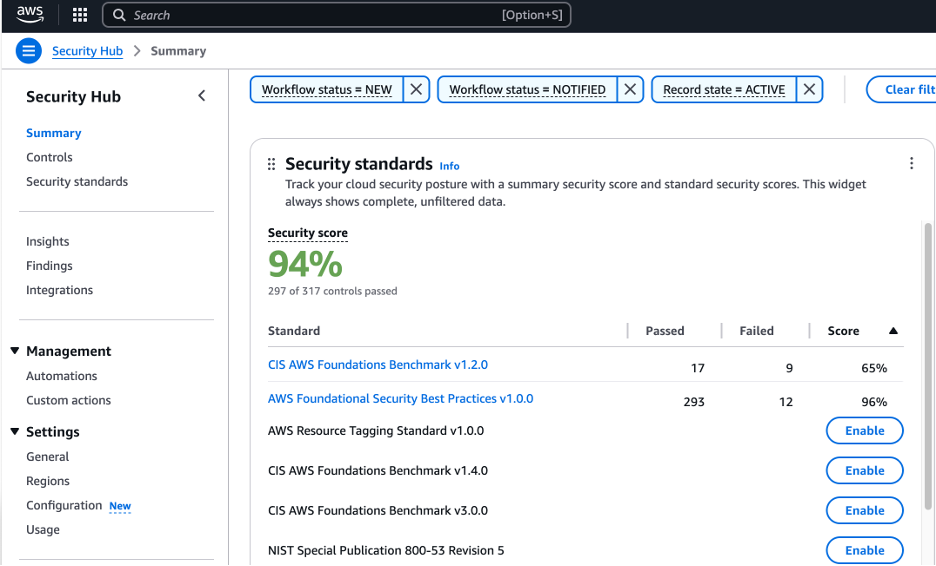Open Security standards in sidebar
Image resolution: width=936 pixels, height=566 pixels.
click(x=77, y=182)
